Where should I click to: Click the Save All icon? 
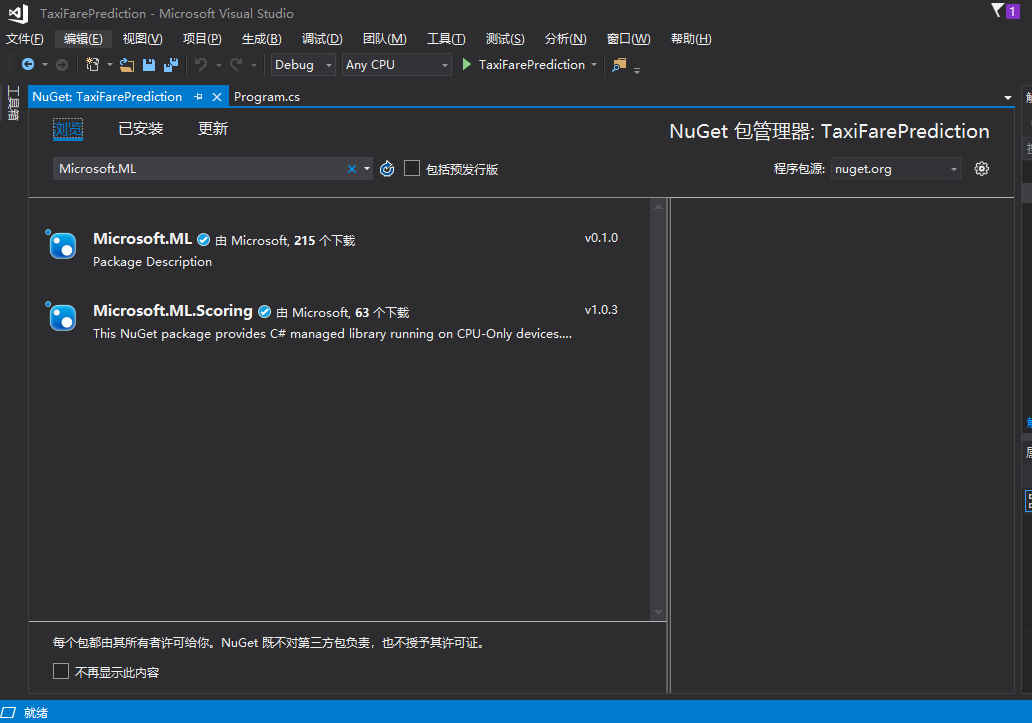pos(170,65)
